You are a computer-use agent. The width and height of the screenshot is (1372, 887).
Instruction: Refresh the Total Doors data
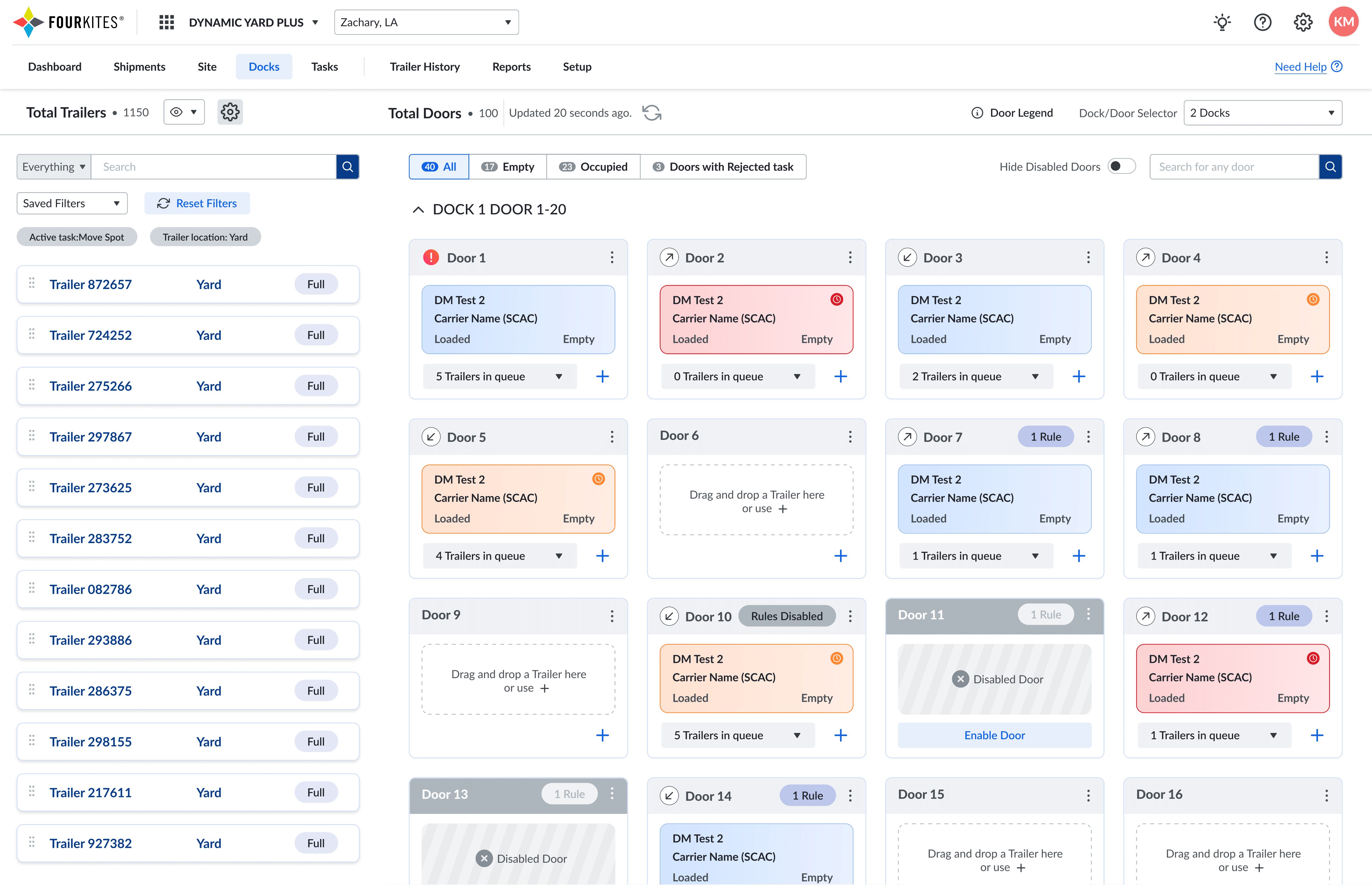[x=651, y=113]
